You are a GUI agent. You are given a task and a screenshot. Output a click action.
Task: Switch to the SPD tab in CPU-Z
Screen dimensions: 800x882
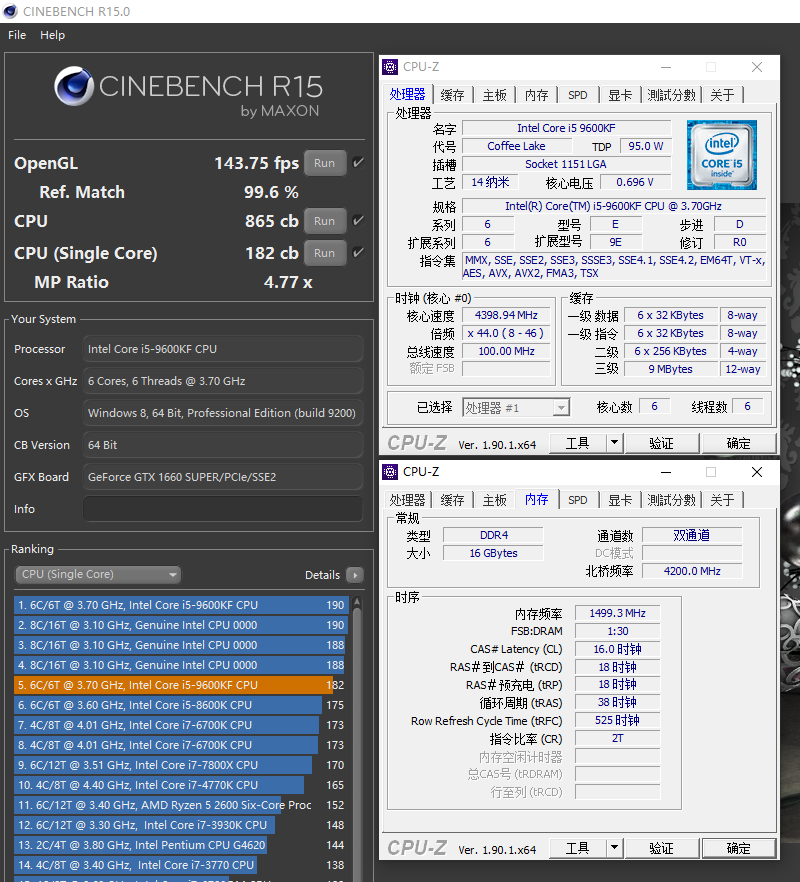point(577,94)
